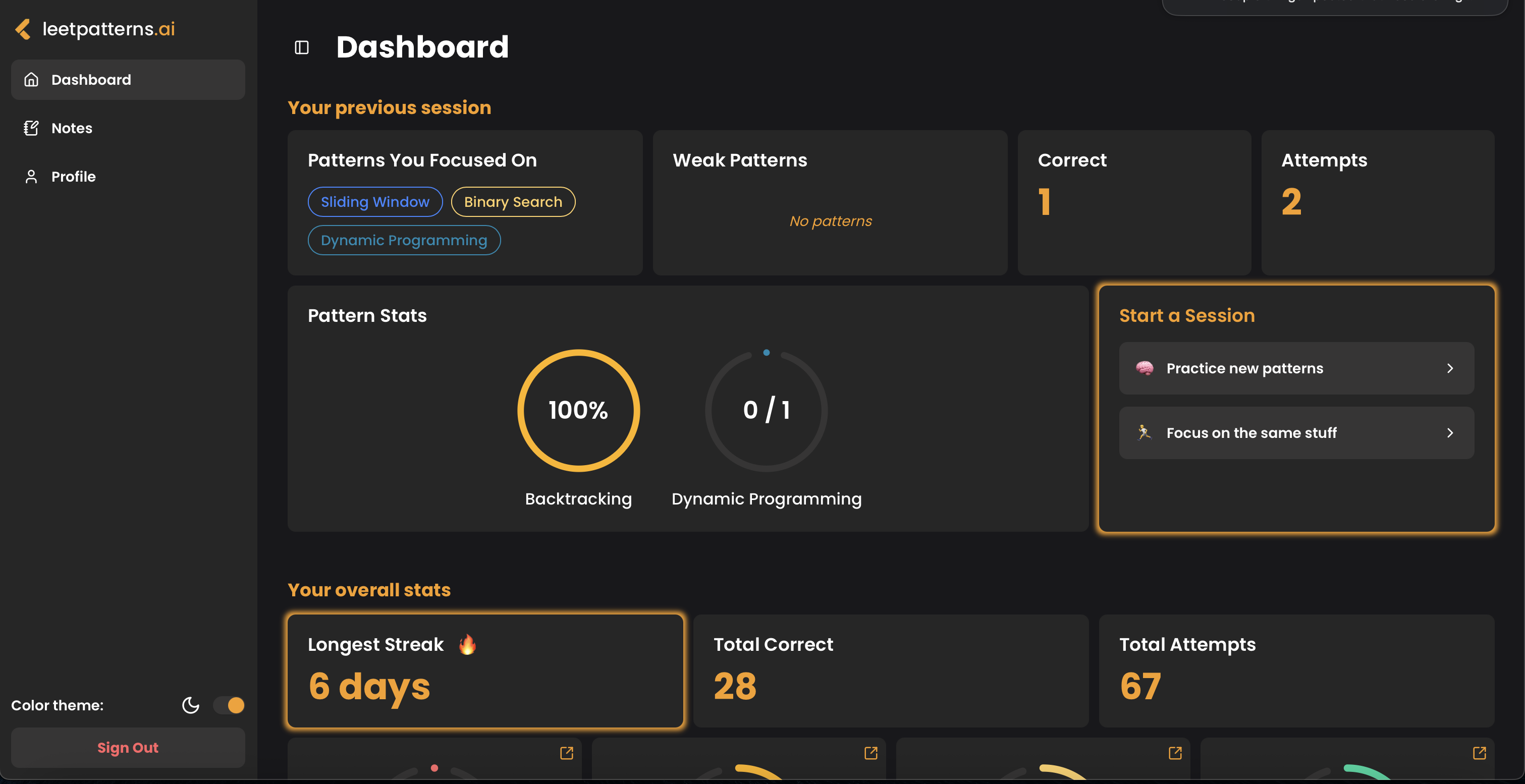Open the Profile menu item
1525x784 pixels.
point(128,177)
